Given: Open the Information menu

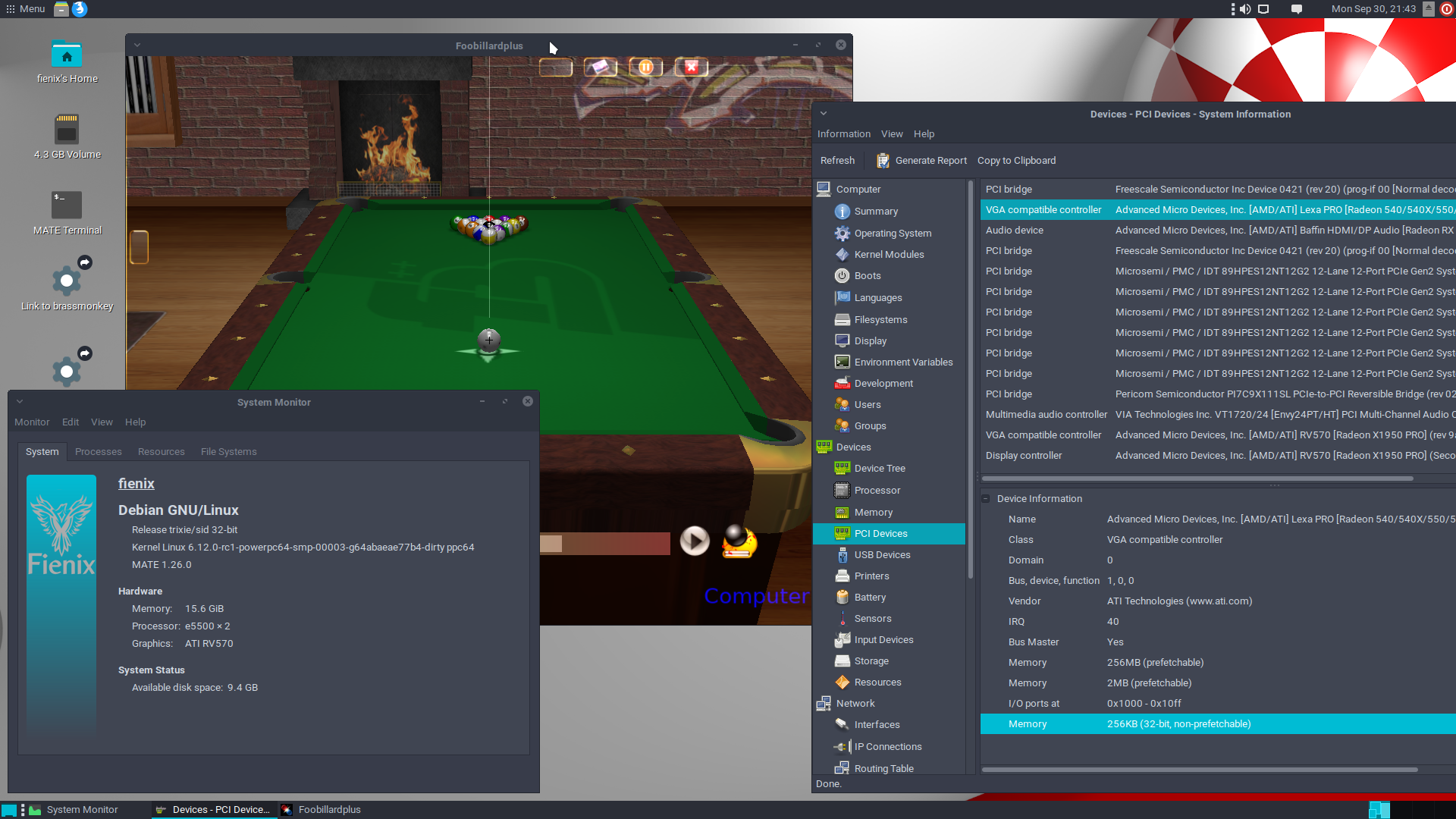Looking at the screenshot, I should 843,134.
